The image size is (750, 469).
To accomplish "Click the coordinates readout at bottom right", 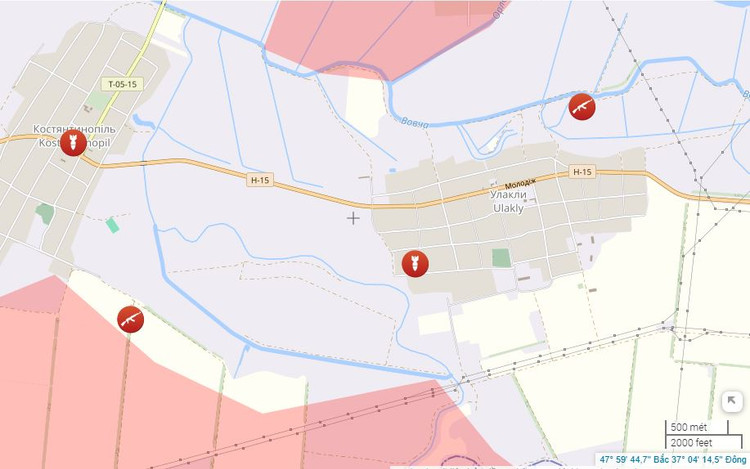I will (673, 459).
